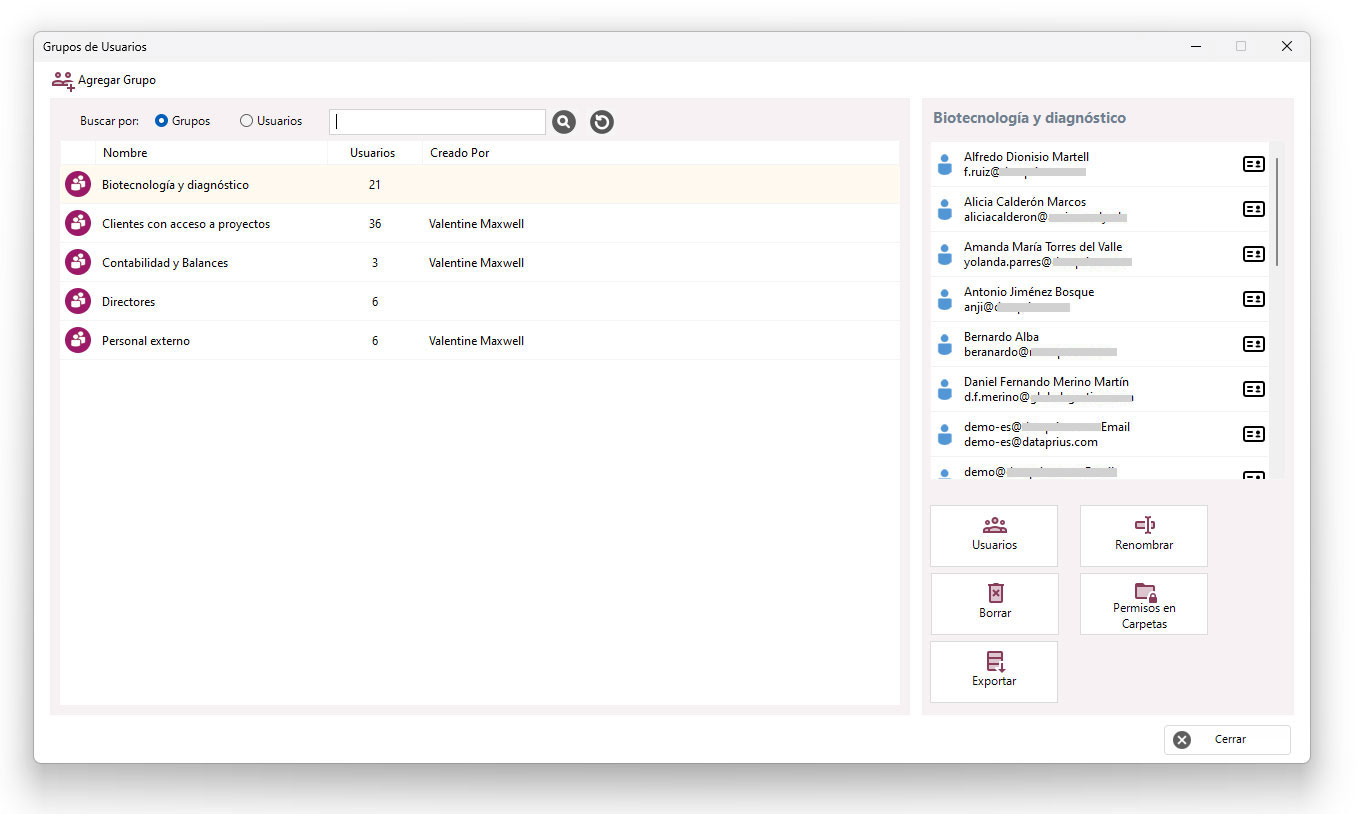Select the Usuarios radio button
This screenshot has width=1363, height=814.
tap(246, 121)
